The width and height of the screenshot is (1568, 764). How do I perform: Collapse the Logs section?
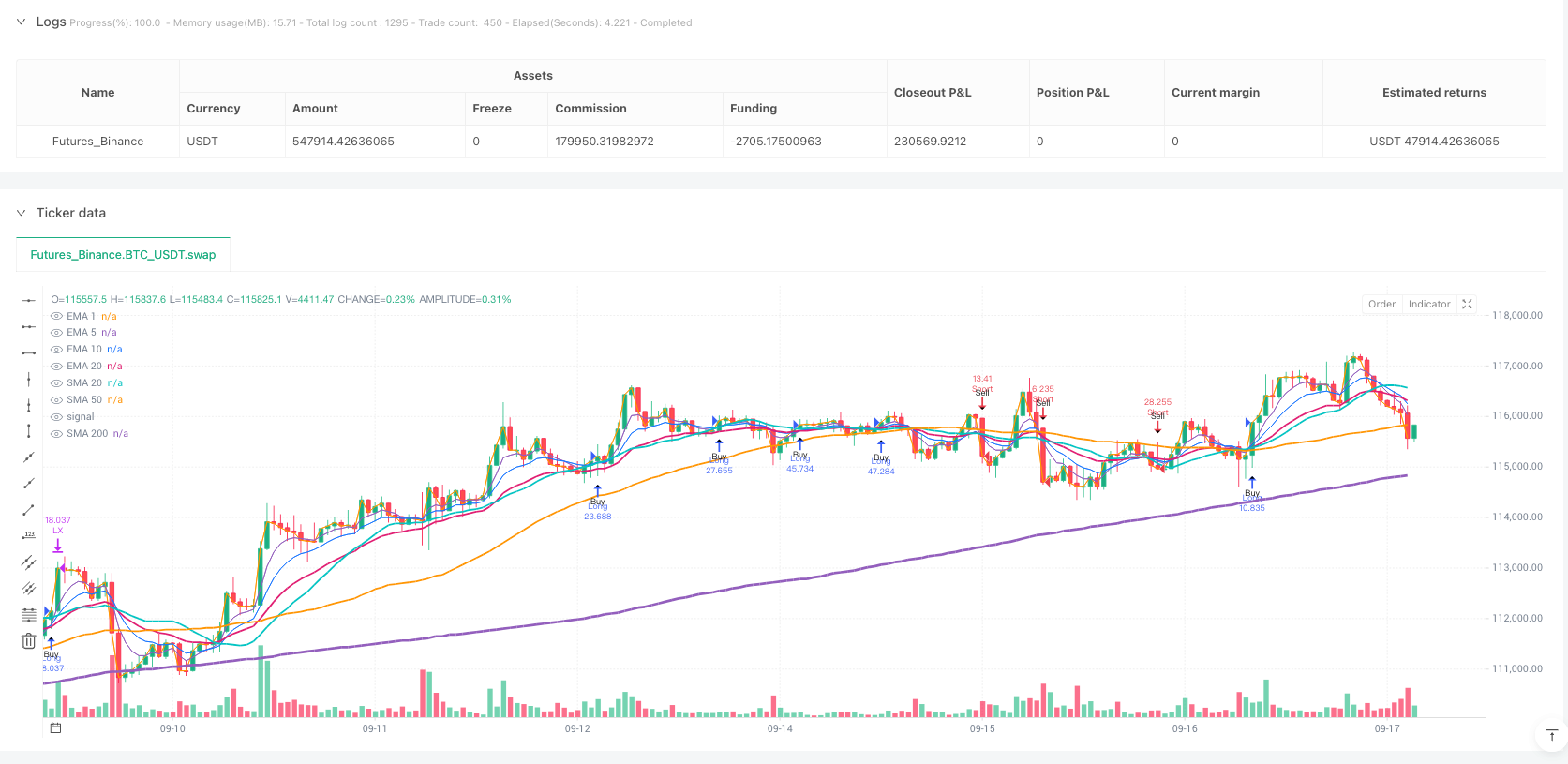coord(21,22)
